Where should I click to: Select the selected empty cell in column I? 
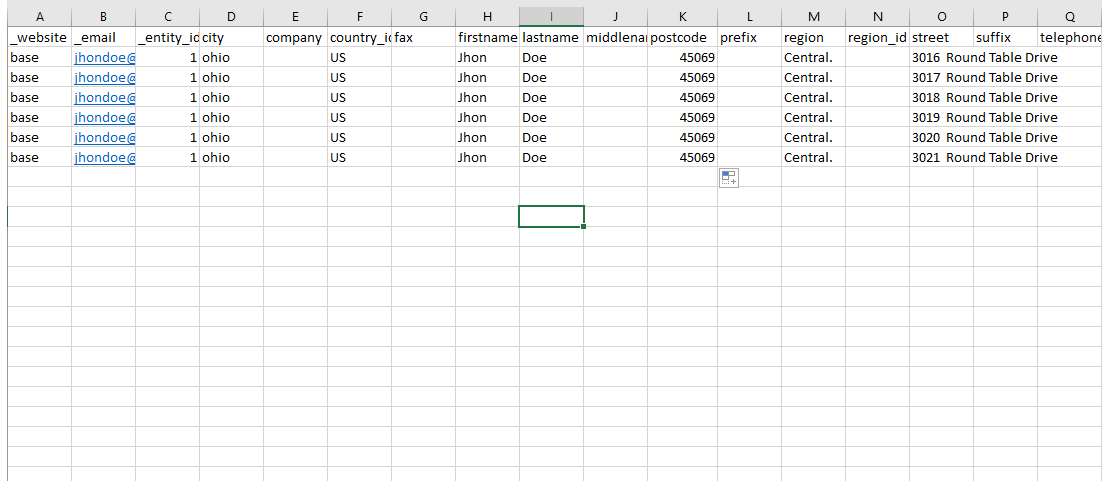[551, 217]
